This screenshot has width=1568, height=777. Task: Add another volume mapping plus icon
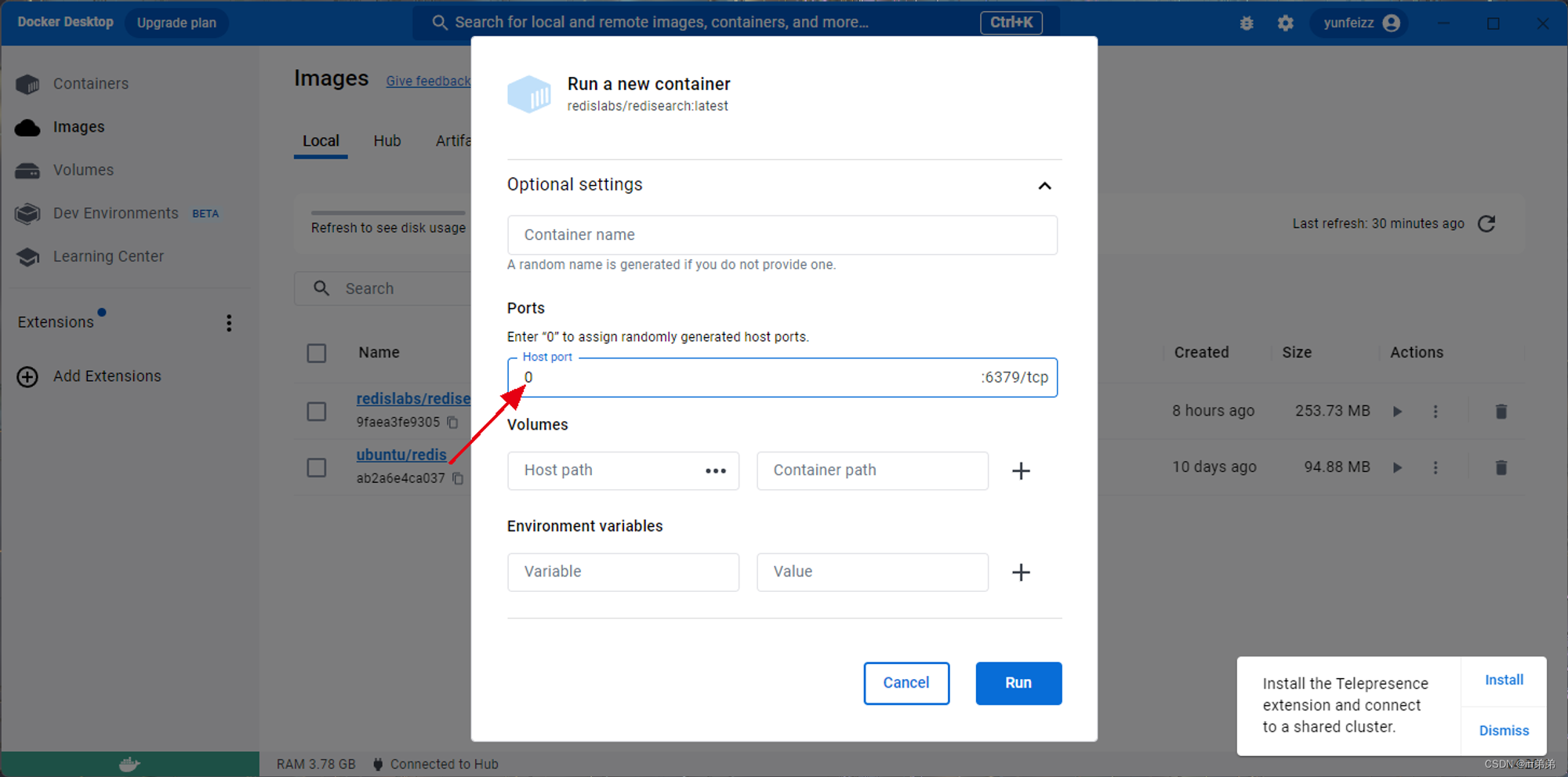click(x=1021, y=471)
